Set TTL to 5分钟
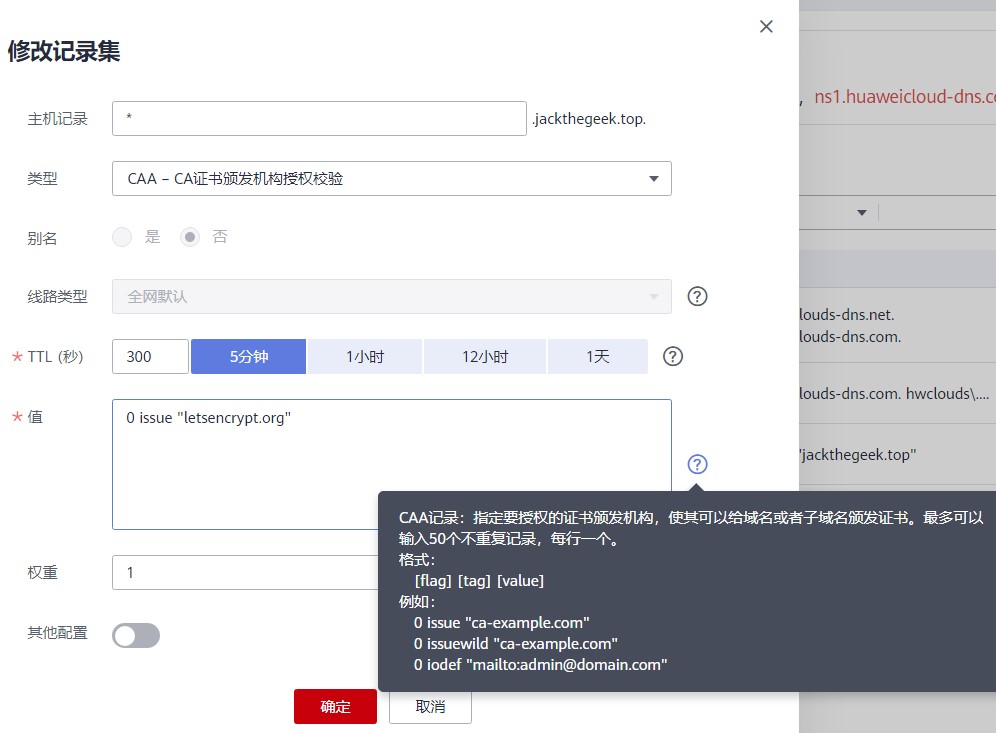This screenshot has height=733, width=996. [x=248, y=357]
